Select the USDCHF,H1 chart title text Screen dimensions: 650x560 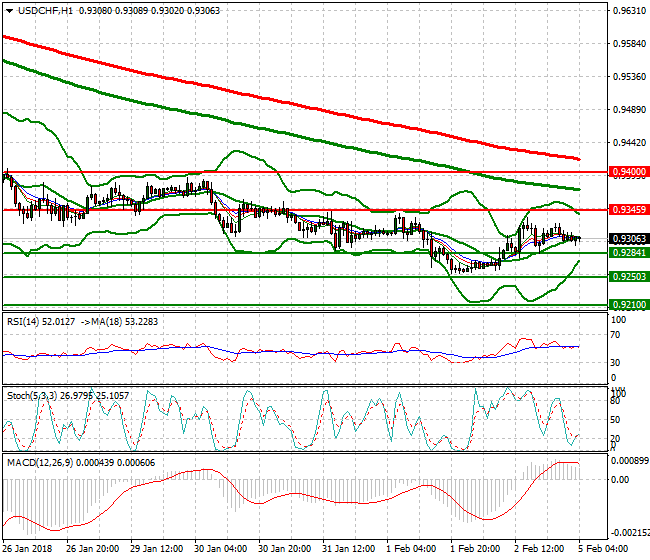45,11
